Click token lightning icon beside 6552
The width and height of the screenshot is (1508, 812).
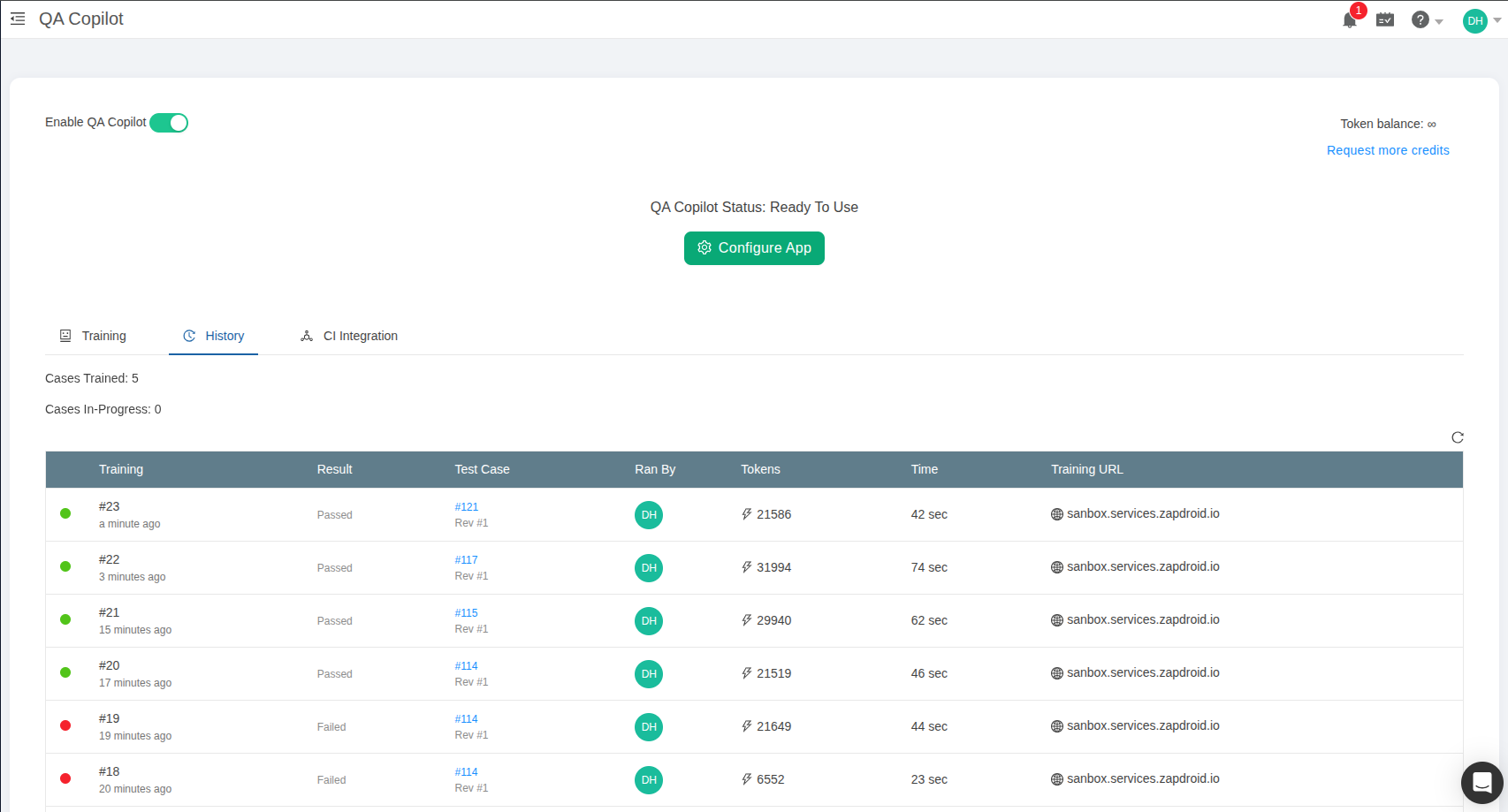[747, 779]
